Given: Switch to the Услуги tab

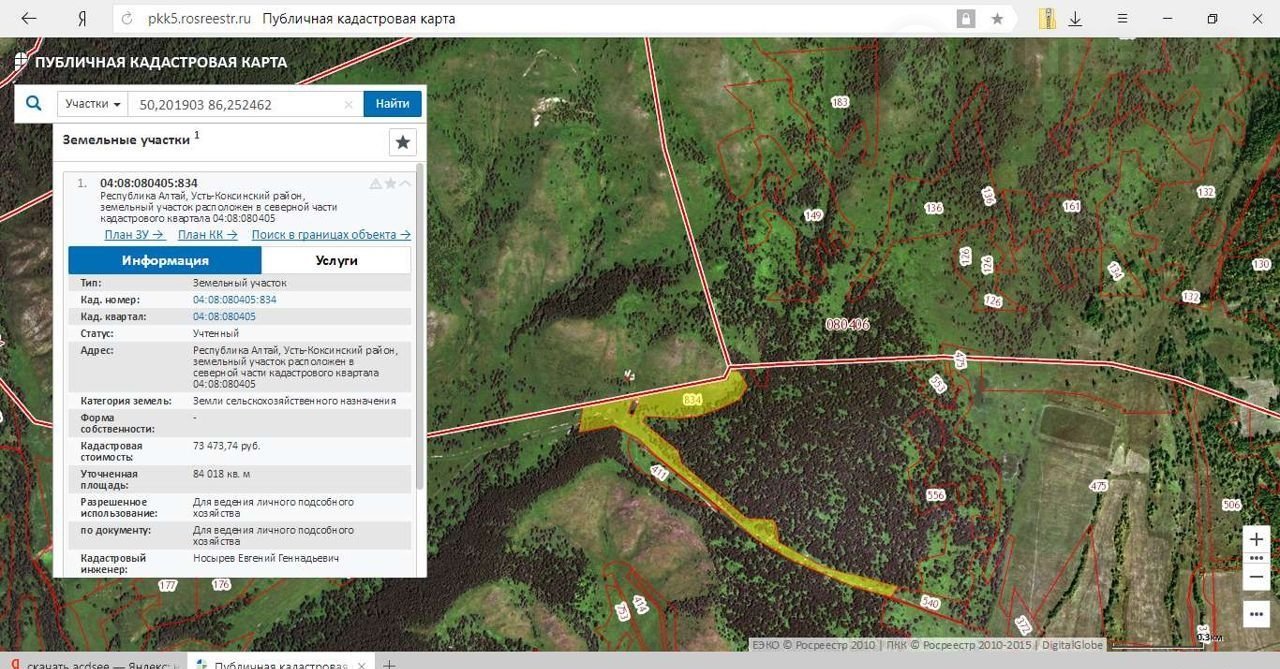Looking at the screenshot, I should pos(336,260).
